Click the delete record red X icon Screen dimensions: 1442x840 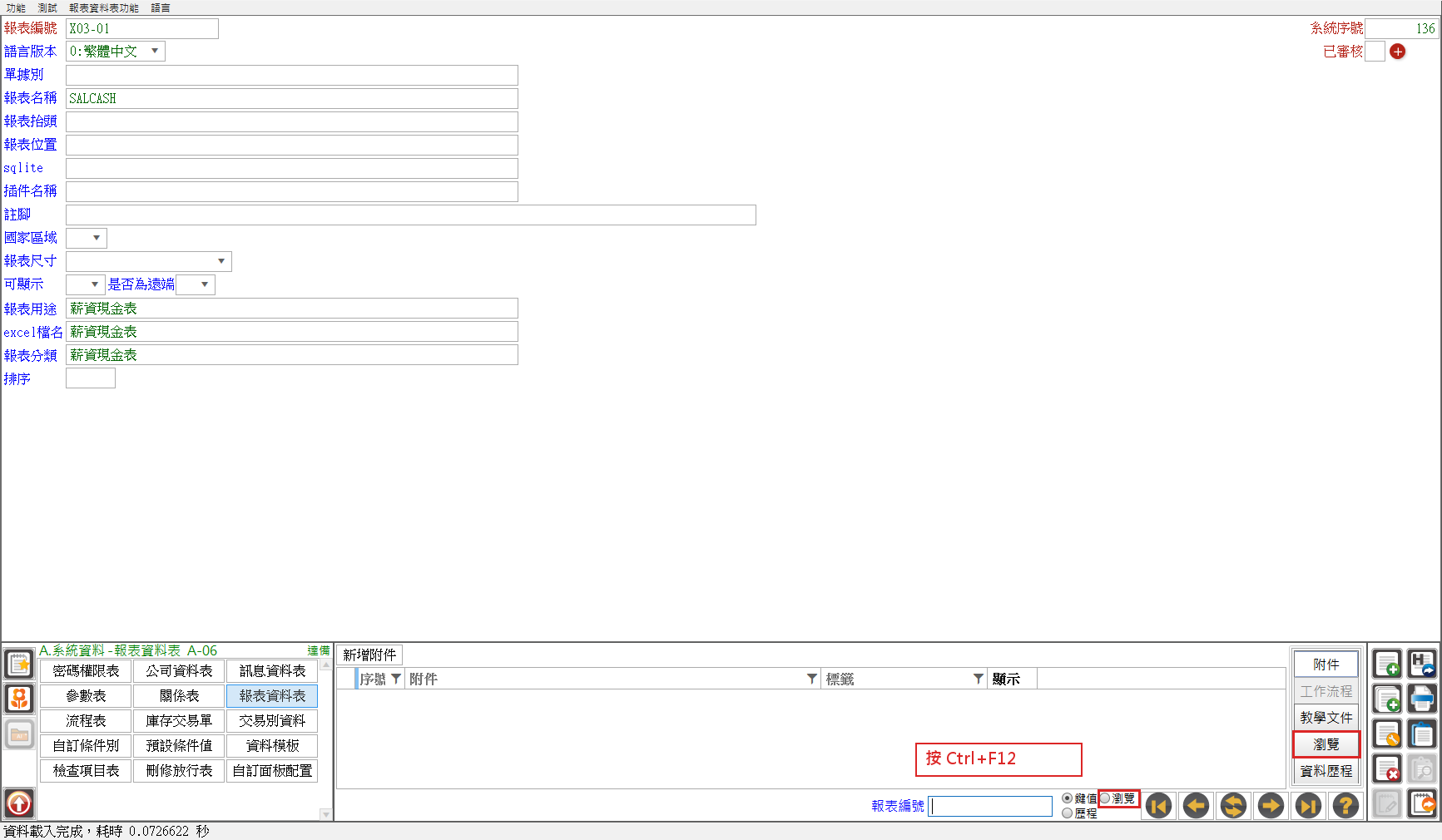pos(1387,769)
